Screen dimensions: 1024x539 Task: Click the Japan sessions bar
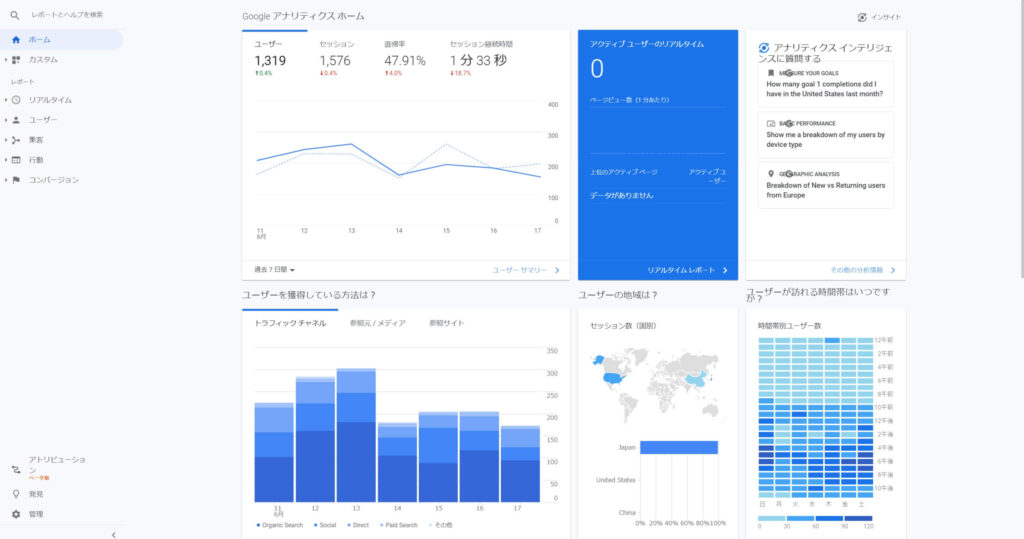click(679, 448)
